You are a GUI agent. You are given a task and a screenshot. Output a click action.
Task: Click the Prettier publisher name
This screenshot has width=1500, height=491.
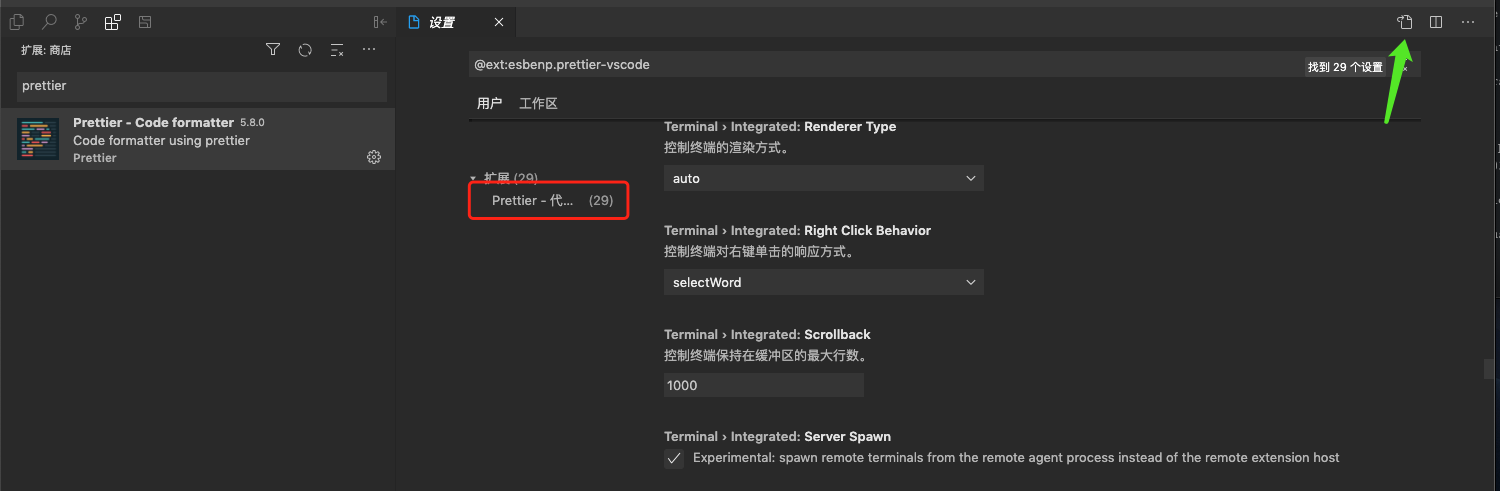(95, 158)
